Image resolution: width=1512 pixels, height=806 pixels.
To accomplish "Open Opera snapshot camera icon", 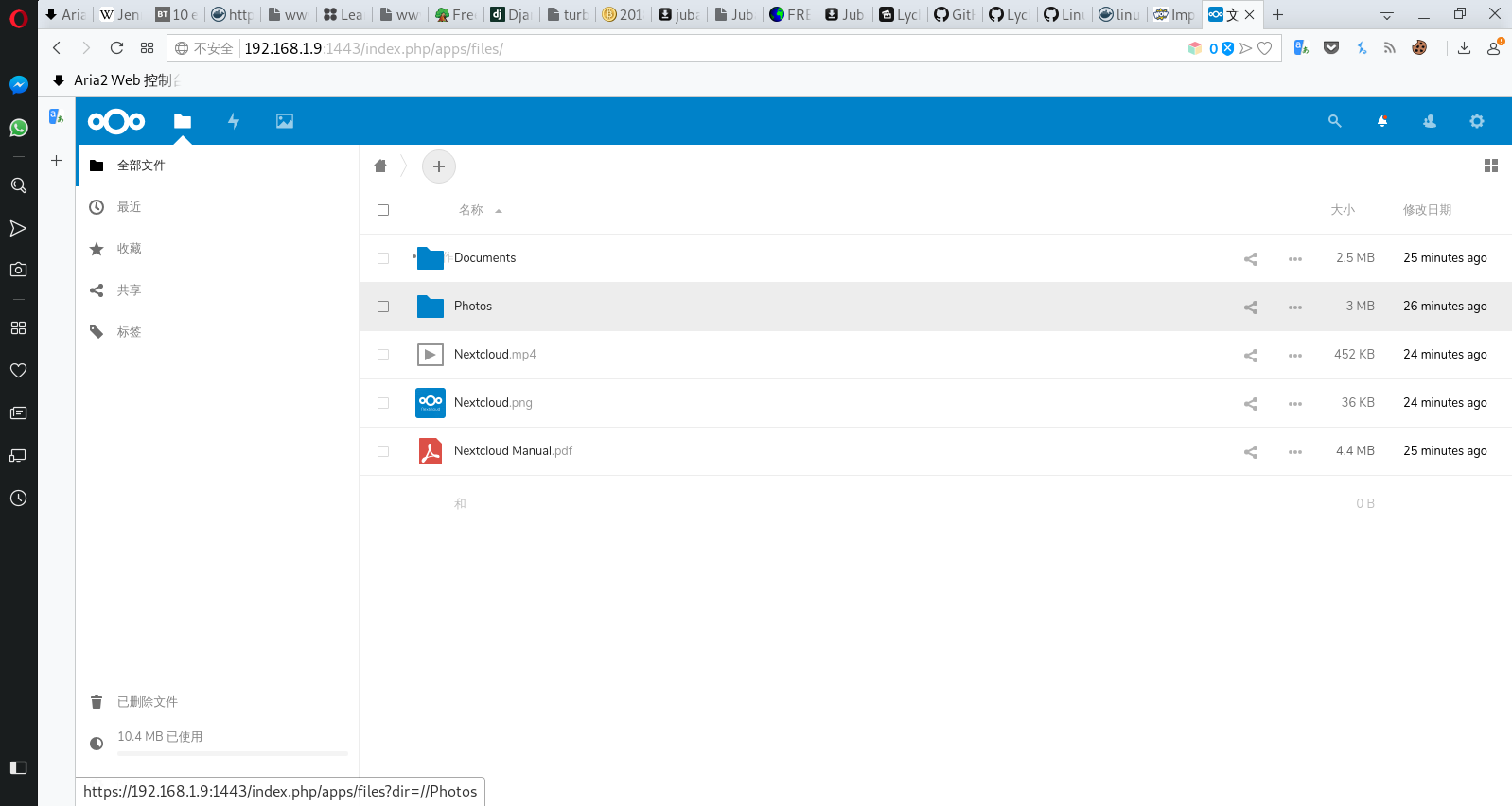I will pos(18,270).
